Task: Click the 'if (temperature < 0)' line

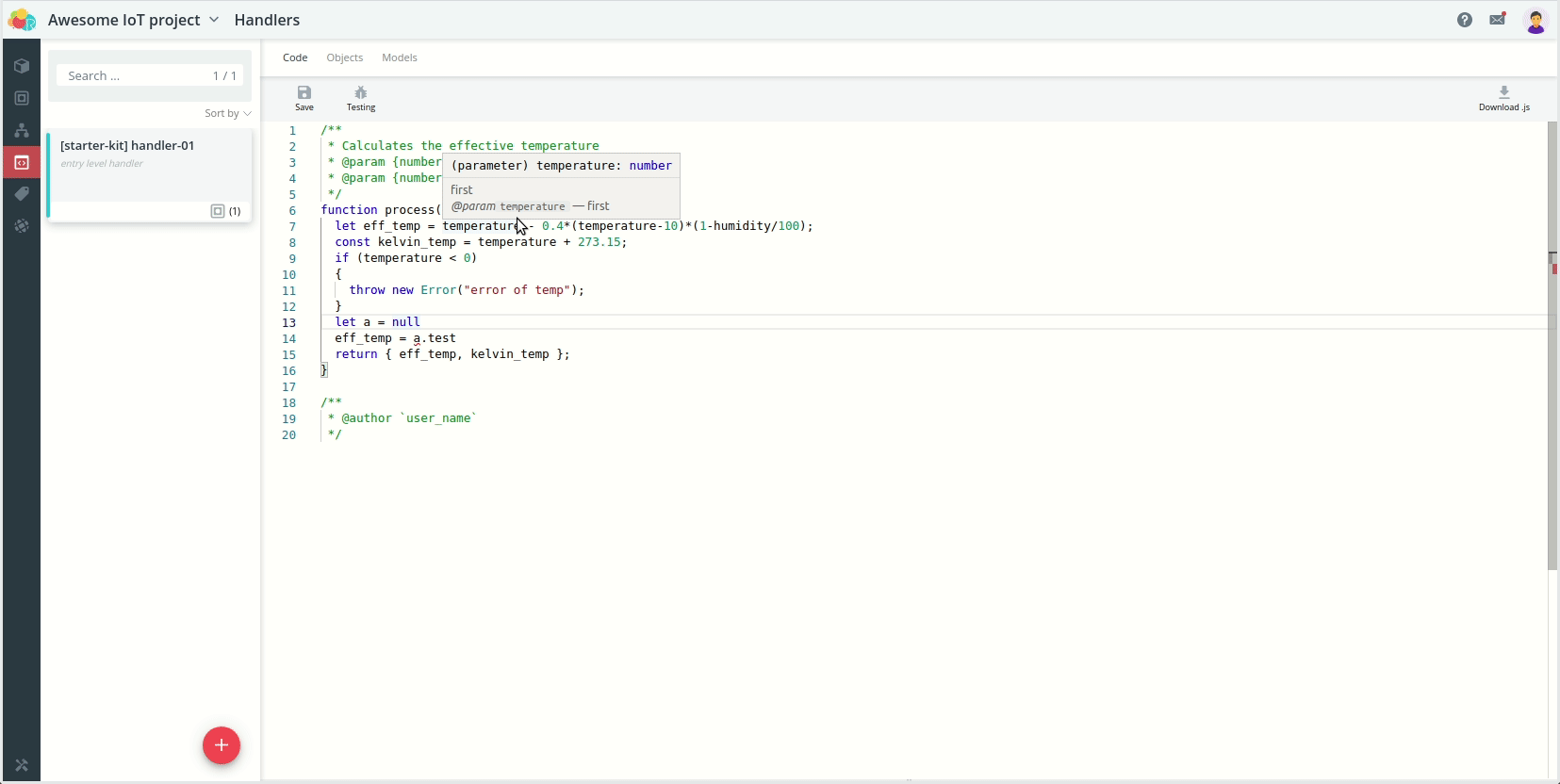Action: click(406, 258)
